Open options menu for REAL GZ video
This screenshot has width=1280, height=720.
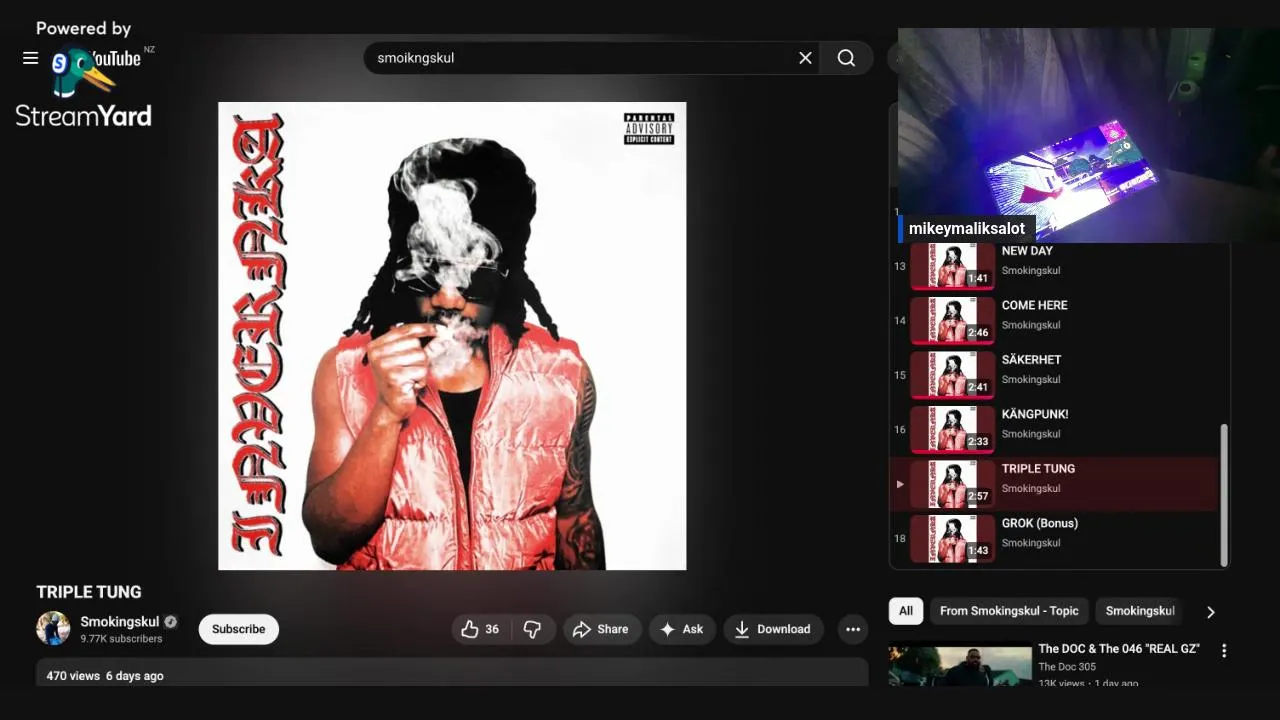[1224, 650]
